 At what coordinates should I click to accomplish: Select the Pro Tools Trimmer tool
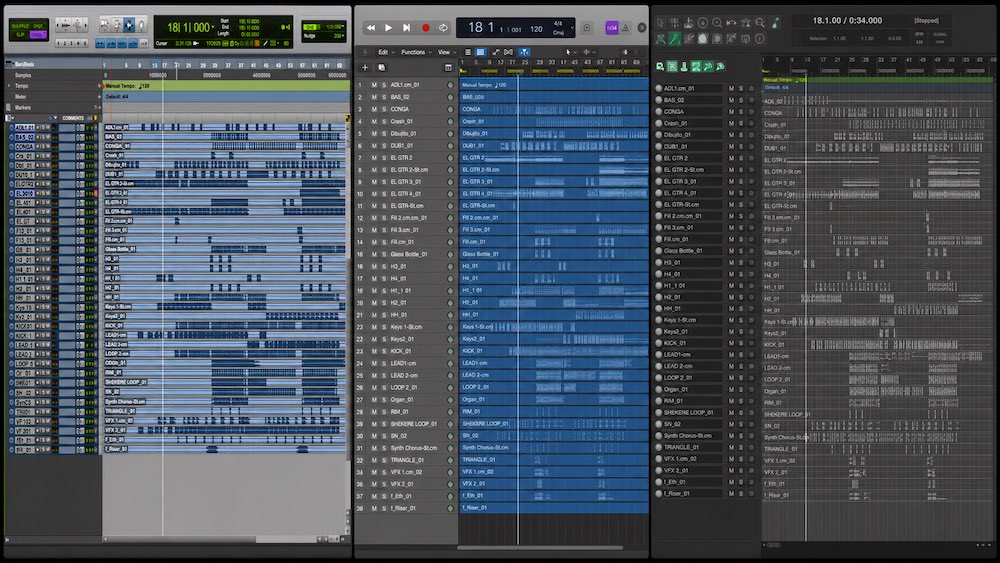105,26
